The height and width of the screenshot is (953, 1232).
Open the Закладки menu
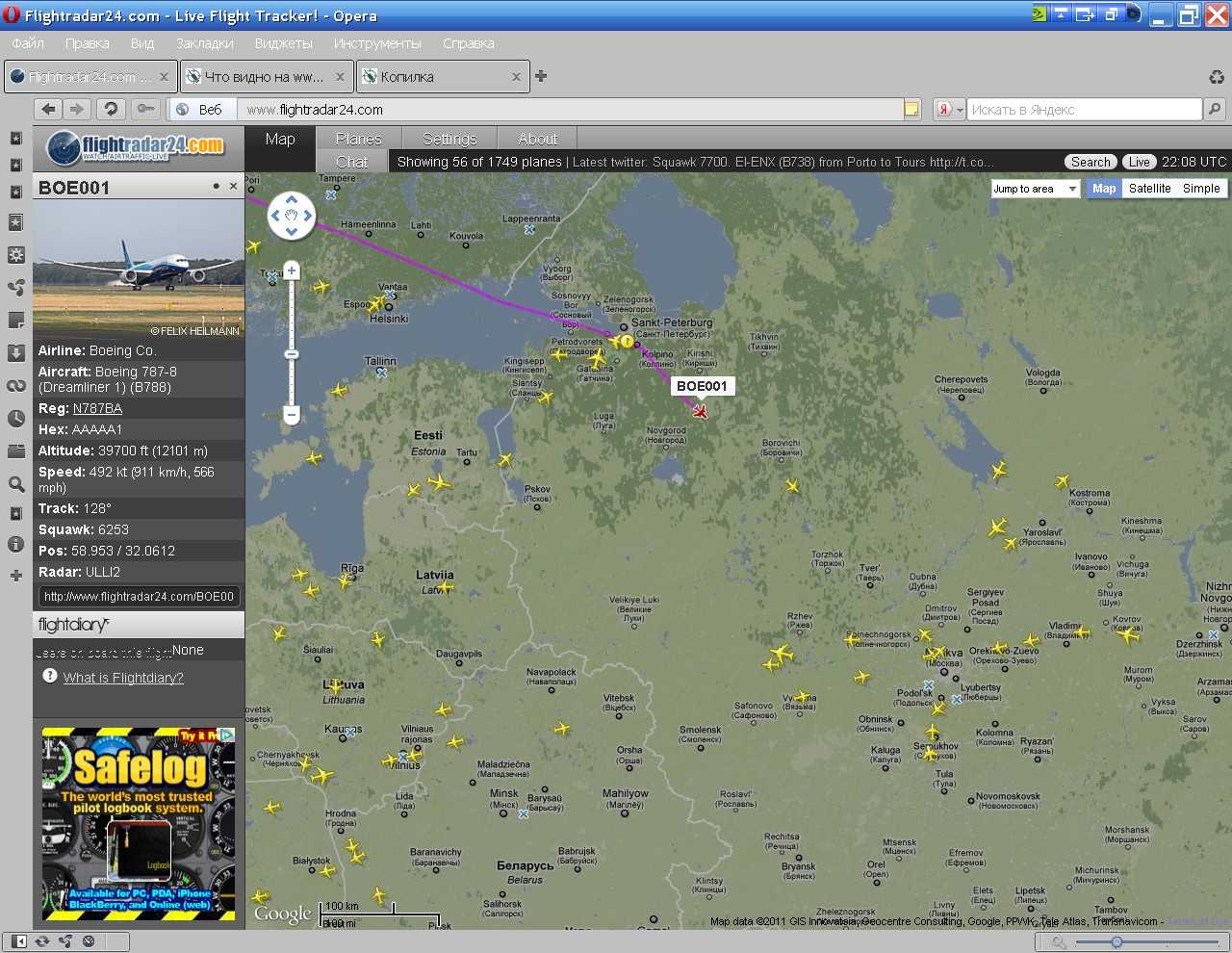(204, 43)
